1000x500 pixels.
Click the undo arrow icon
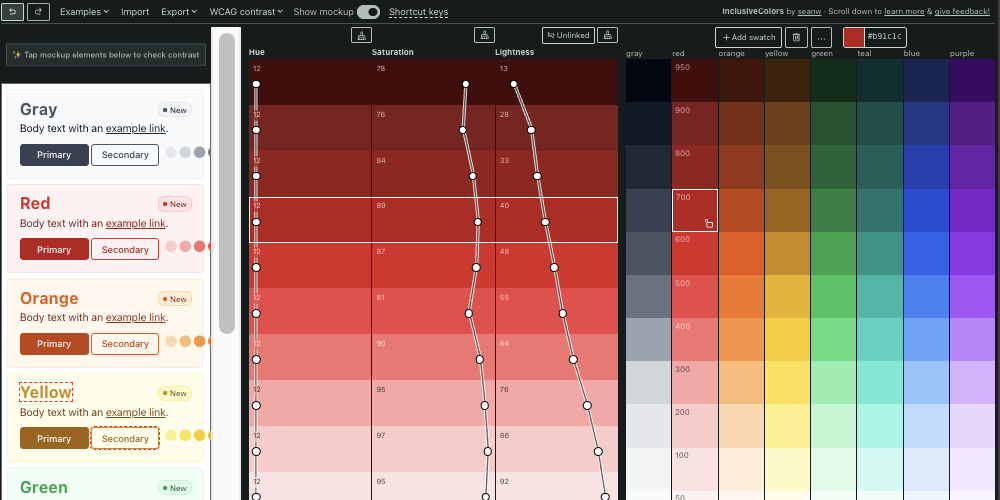coord(13,11)
